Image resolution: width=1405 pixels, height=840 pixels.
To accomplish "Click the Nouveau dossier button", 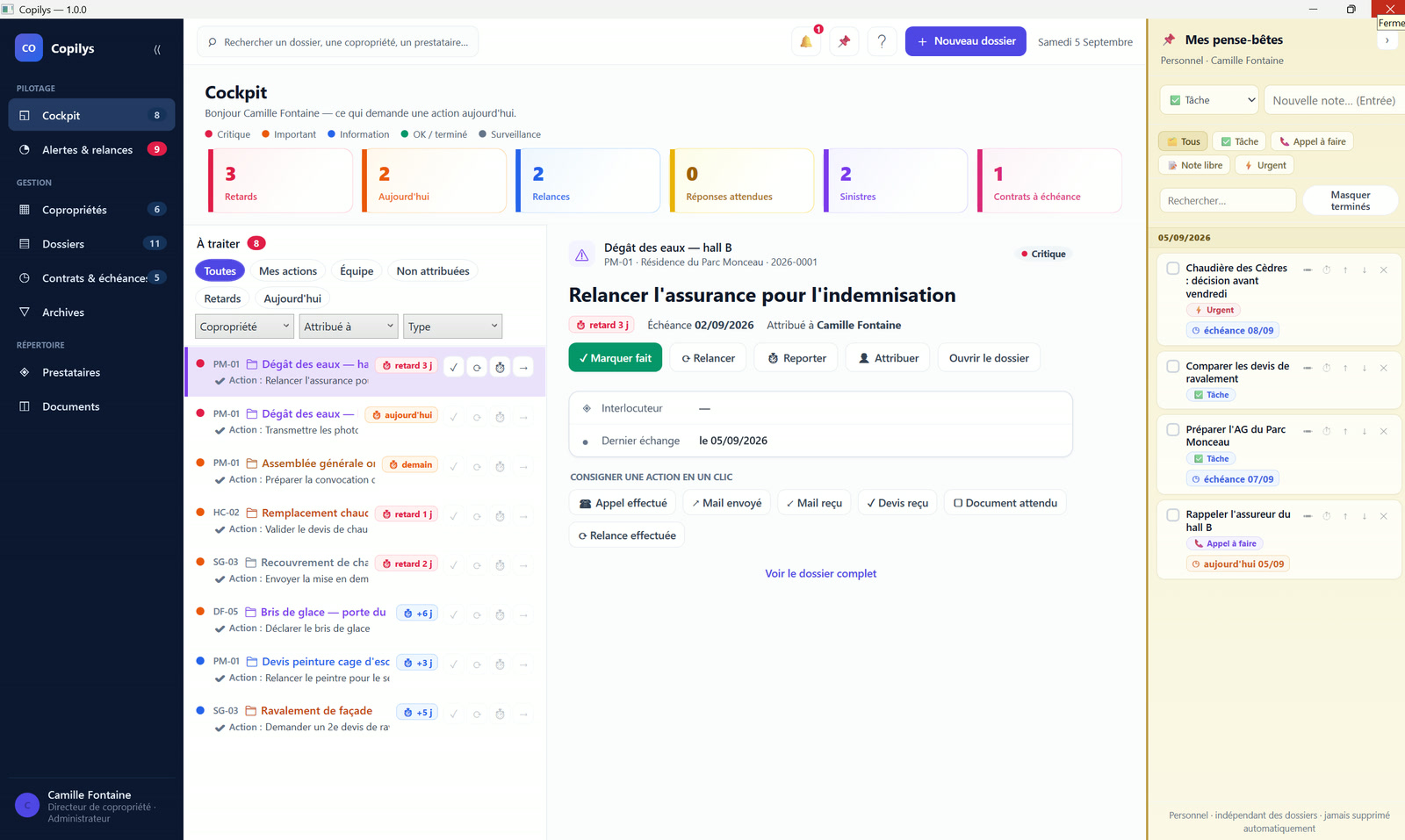I will [x=966, y=41].
